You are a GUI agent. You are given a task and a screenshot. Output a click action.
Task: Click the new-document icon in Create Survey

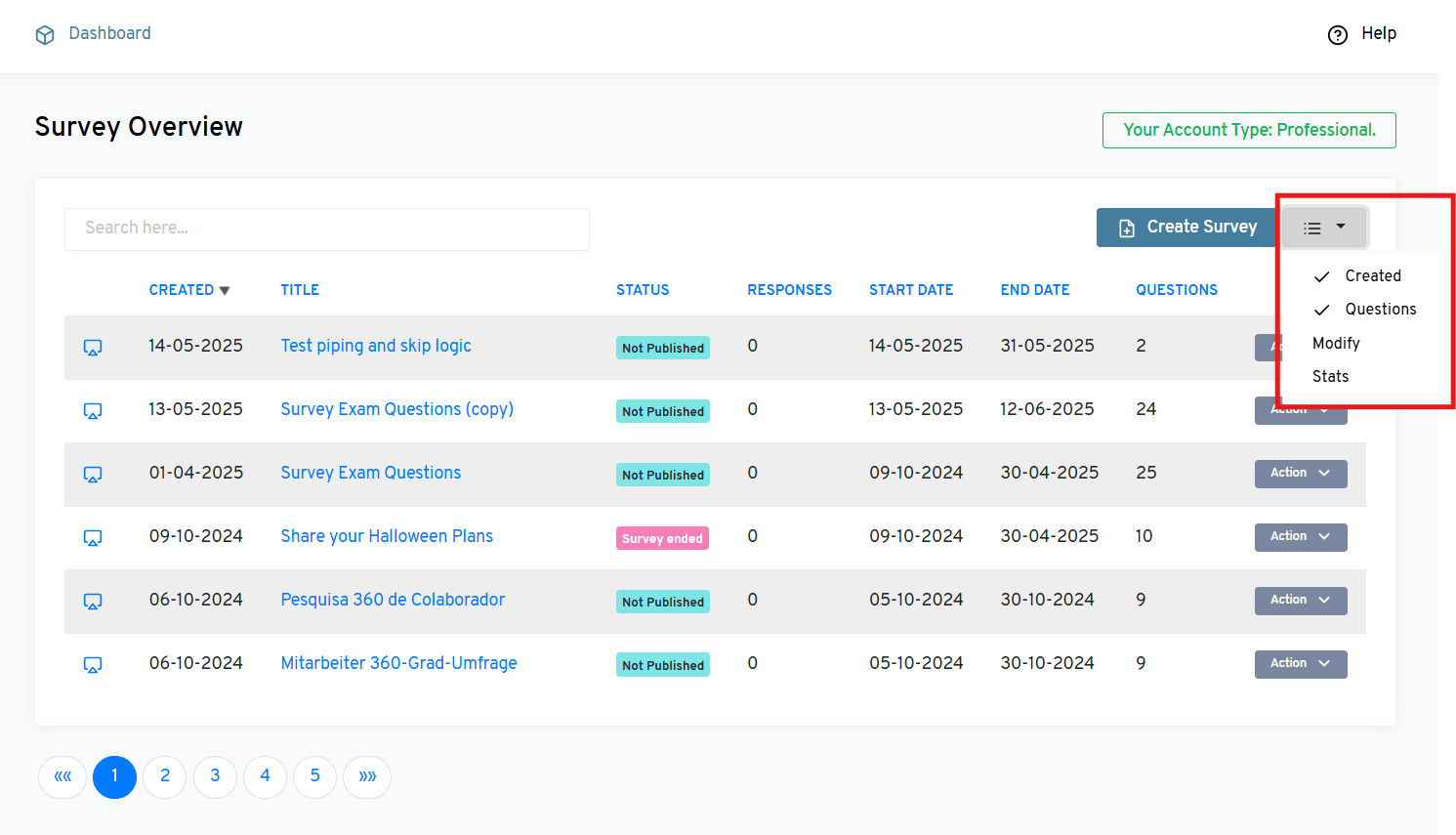1127,228
